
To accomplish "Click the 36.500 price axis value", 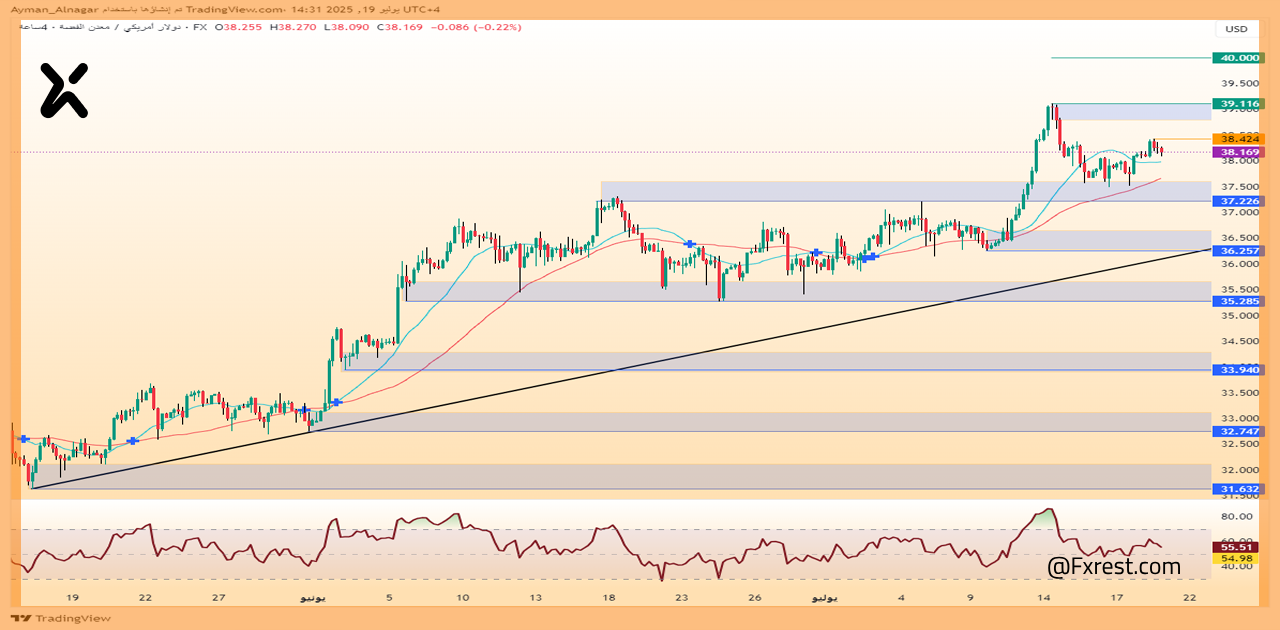I will tap(1238, 238).
